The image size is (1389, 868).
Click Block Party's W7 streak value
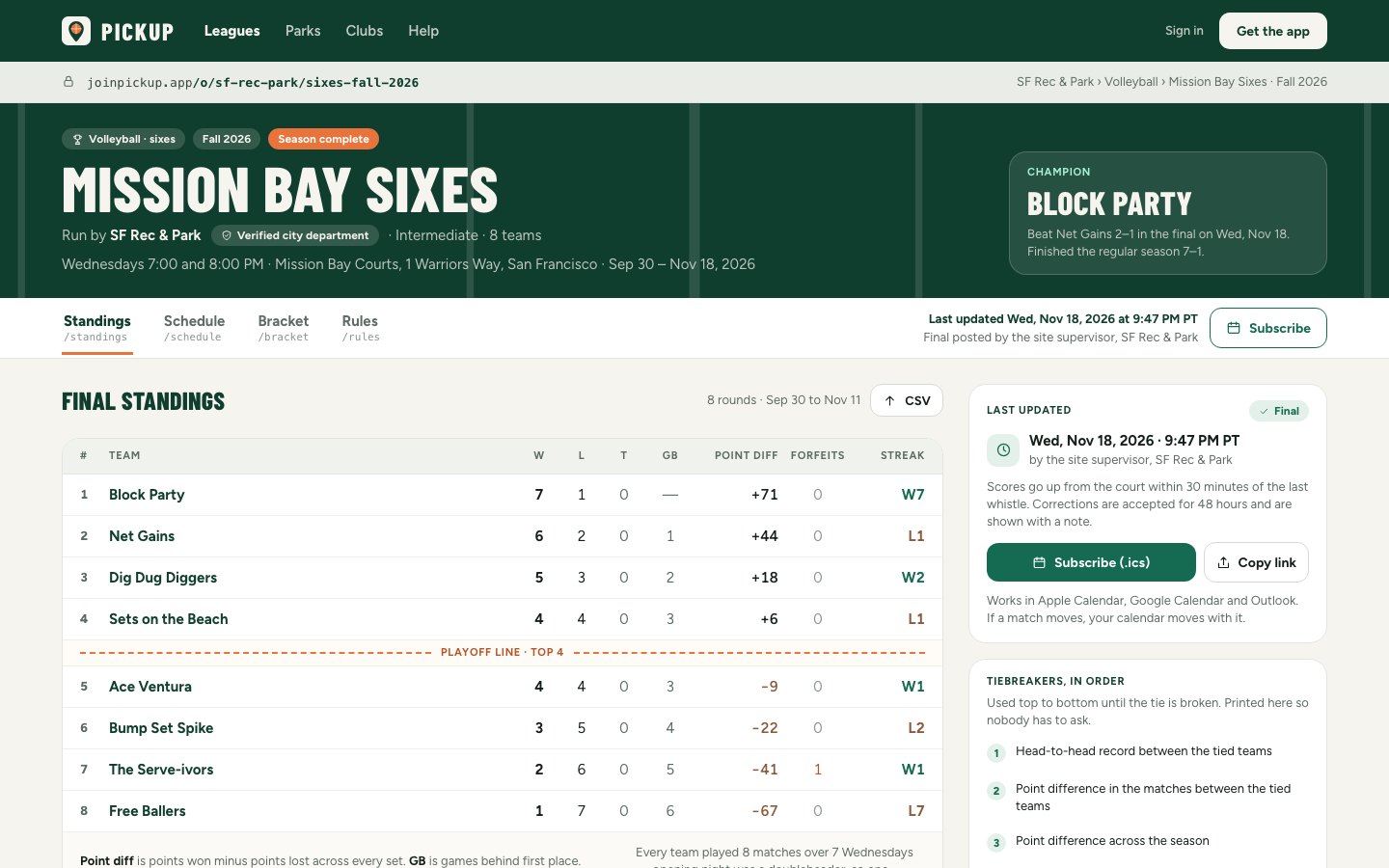912,495
